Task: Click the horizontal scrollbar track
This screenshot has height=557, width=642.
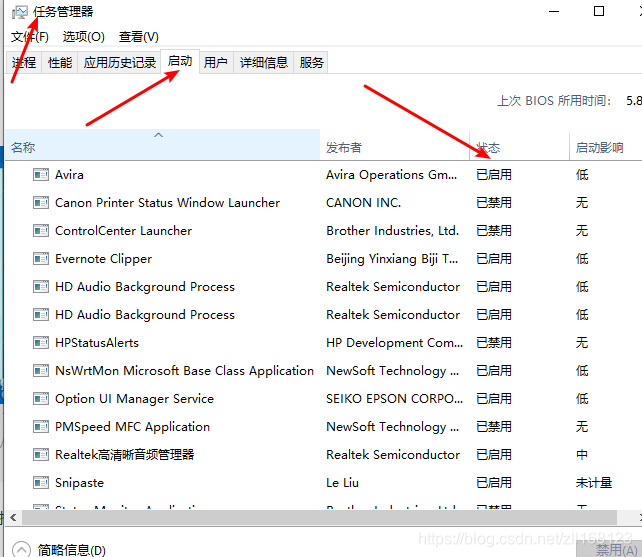Action: [x=319, y=517]
